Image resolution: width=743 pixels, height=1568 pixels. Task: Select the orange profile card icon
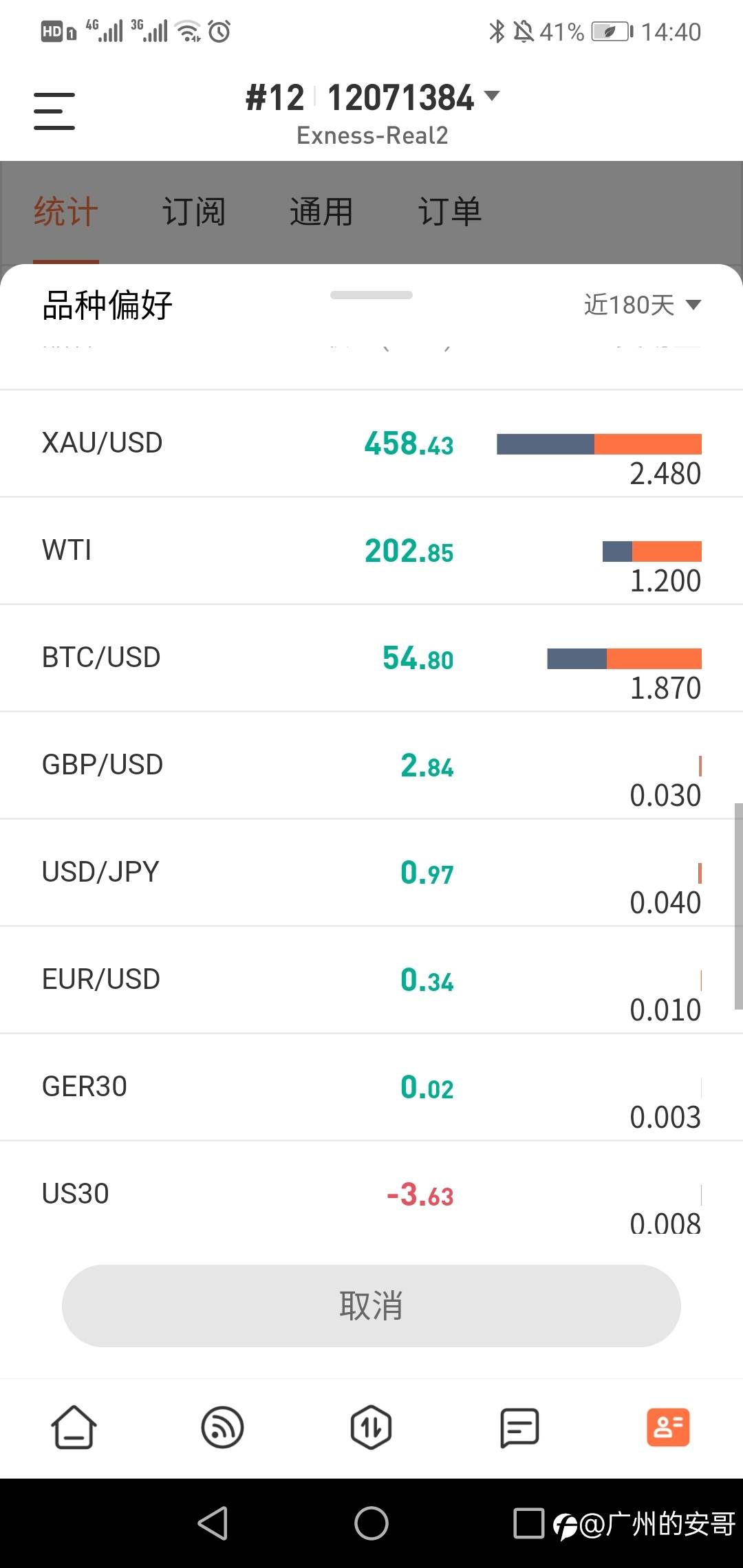coord(667,1428)
